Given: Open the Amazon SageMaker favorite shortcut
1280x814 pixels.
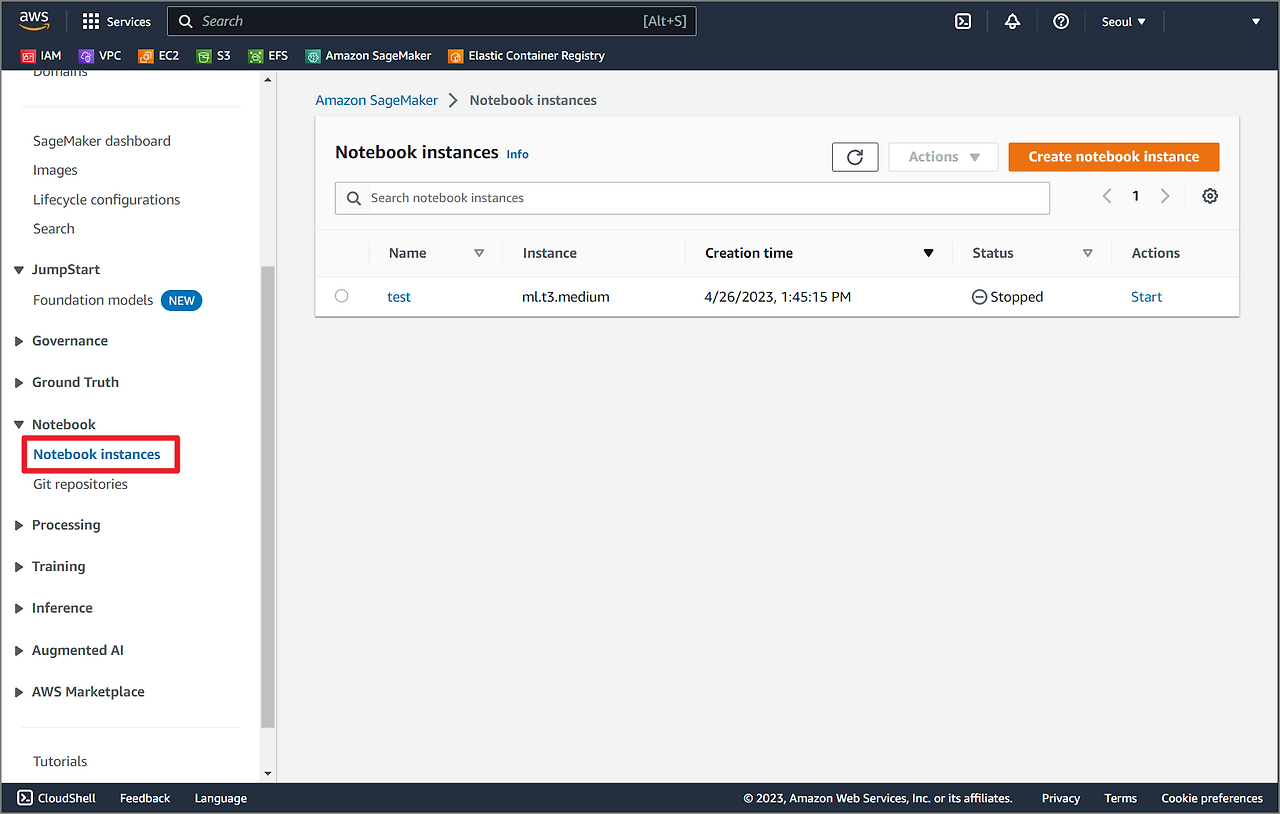Looking at the screenshot, I should [368, 55].
